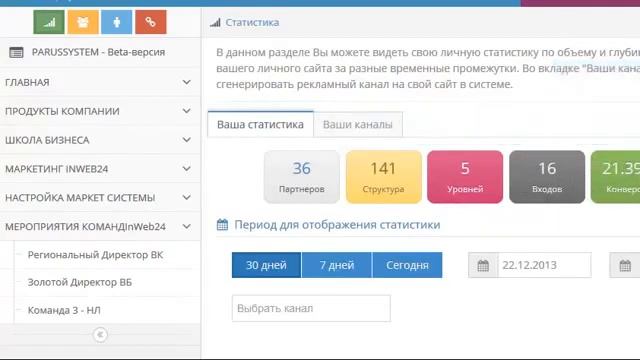Click the calendar icon beside Период heading
Screen dimensions: 640x360
(x=222, y=224)
